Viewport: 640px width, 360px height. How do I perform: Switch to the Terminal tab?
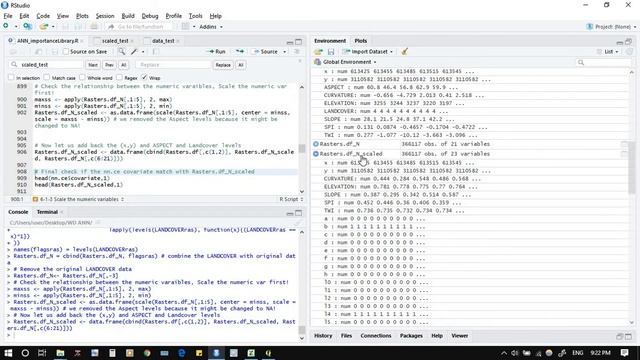pyautogui.click(x=47, y=212)
